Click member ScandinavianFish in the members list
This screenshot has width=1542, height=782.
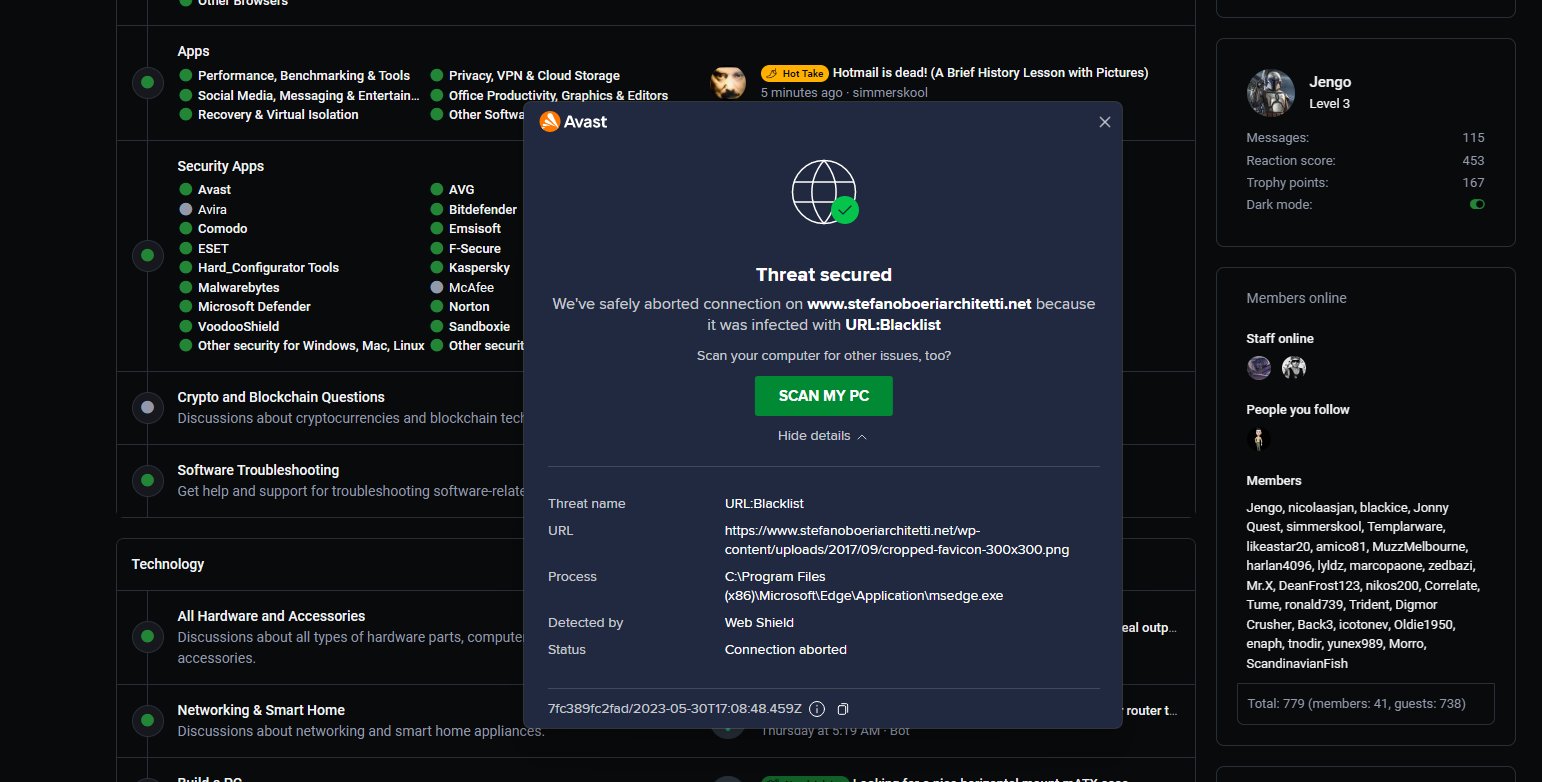(1297, 663)
